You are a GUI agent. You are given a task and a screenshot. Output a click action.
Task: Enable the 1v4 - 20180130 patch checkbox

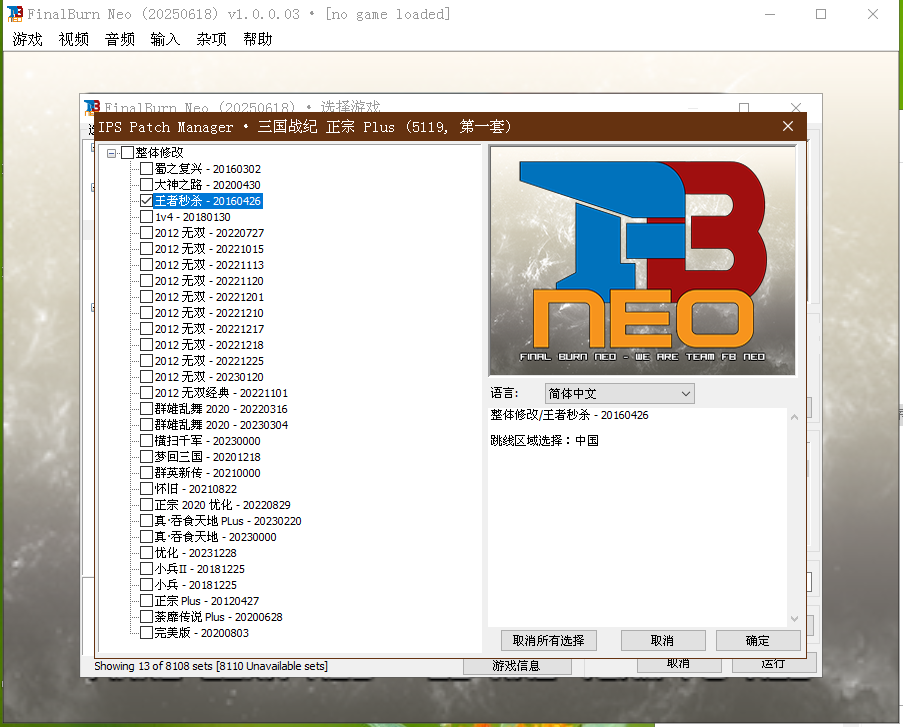pyautogui.click(x=146, y=217)
